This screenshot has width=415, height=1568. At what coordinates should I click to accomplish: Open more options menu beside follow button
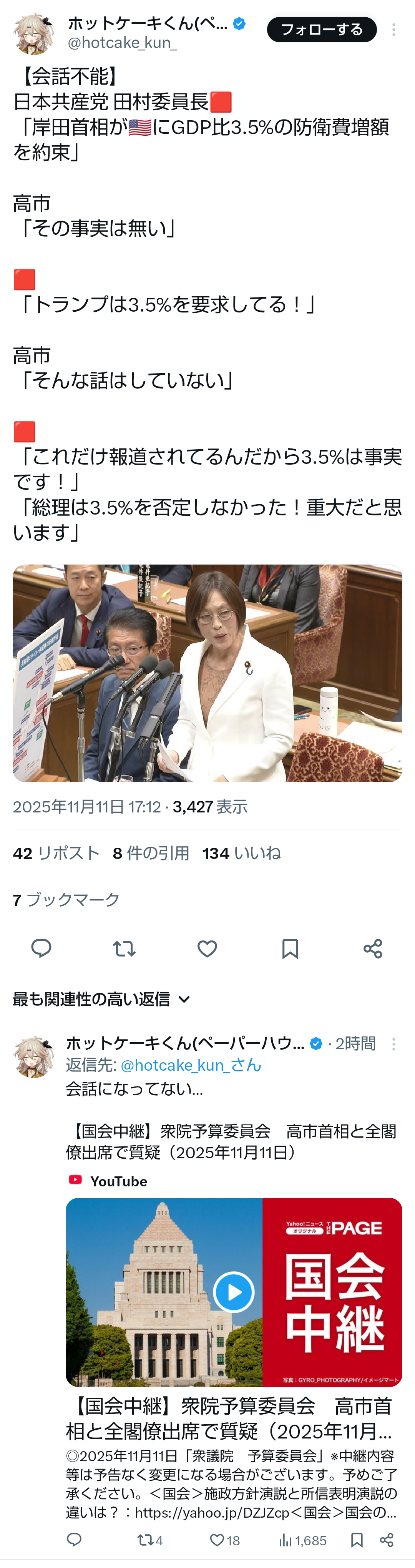tap(394, 30)
